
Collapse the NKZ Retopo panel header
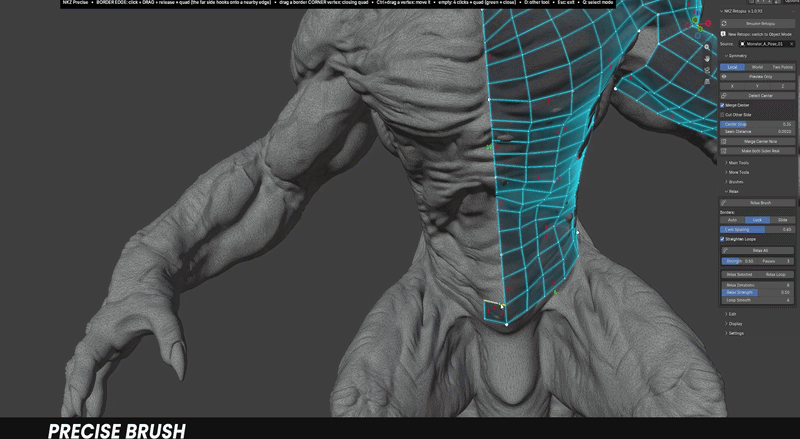[740, 11]
